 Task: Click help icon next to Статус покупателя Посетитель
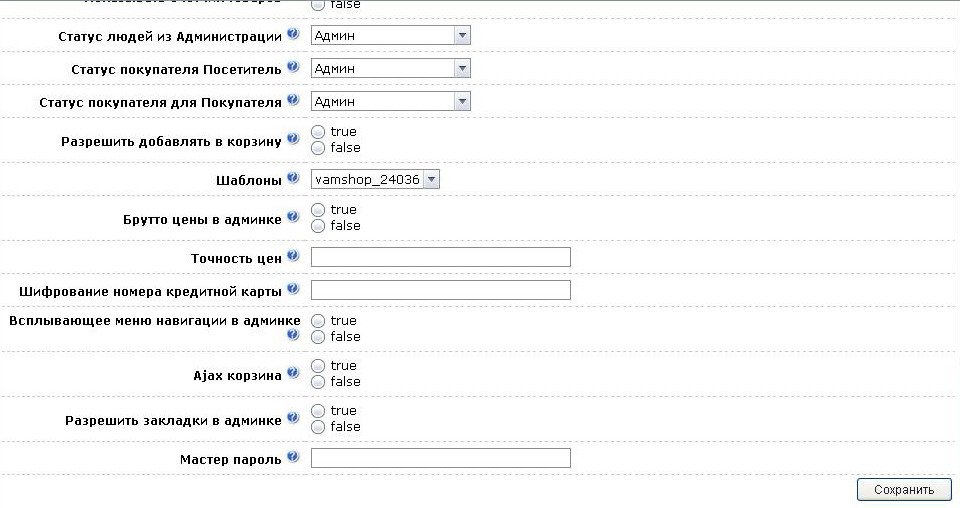pos(293,67)
